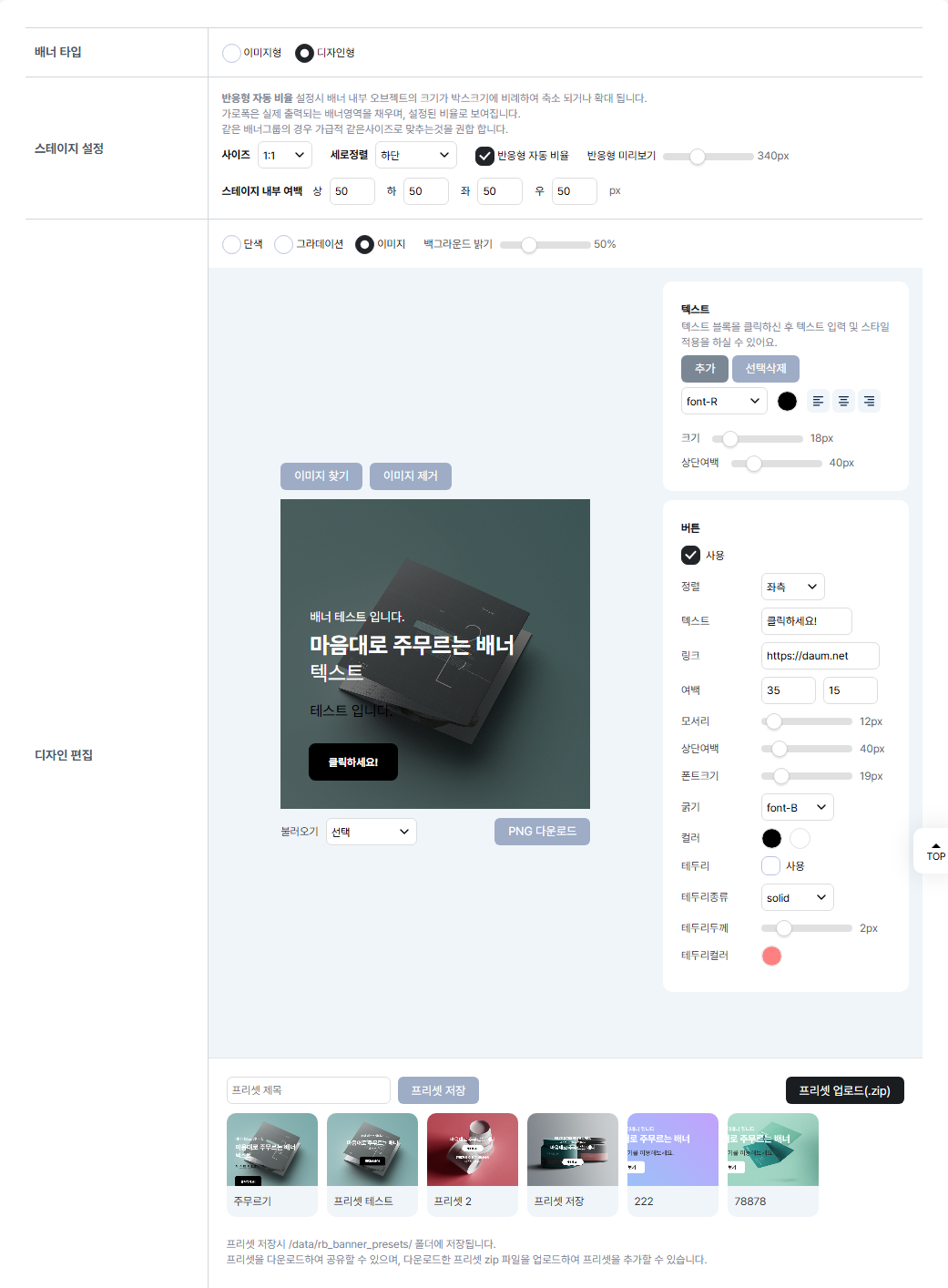The height and width of the screenshot is (1288, 948).
Task: Click the align left text icon
Action: pos(818,401)
